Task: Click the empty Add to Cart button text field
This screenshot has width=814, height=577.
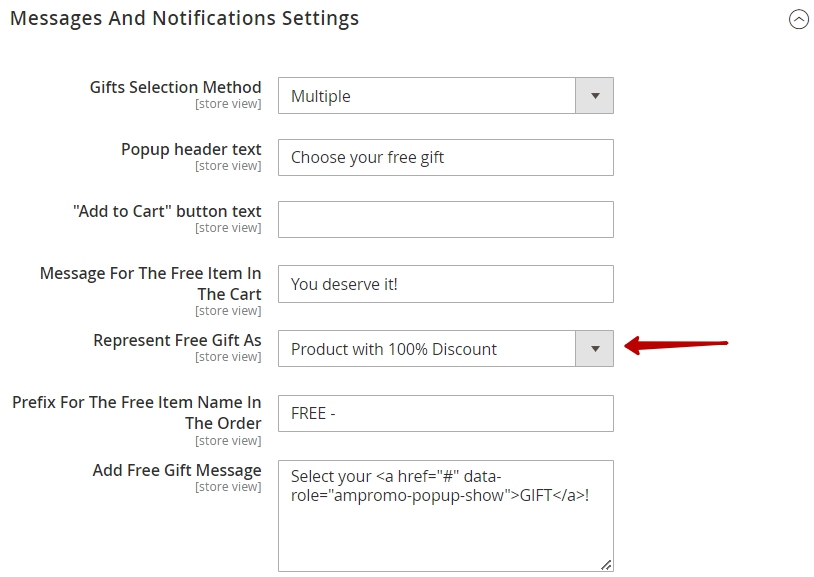Action: pos(445,219)
